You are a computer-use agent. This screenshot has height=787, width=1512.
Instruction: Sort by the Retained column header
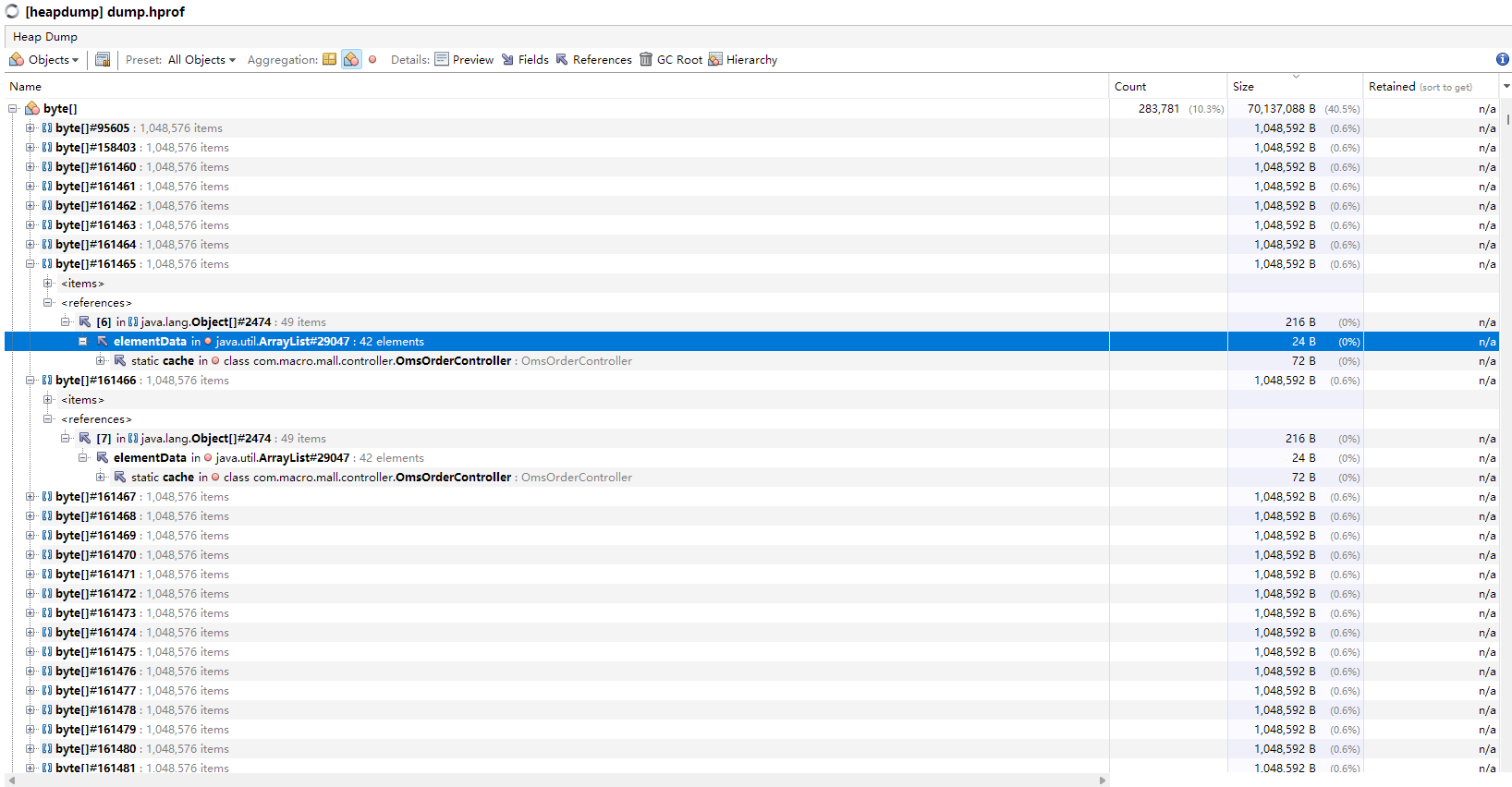1431,86
